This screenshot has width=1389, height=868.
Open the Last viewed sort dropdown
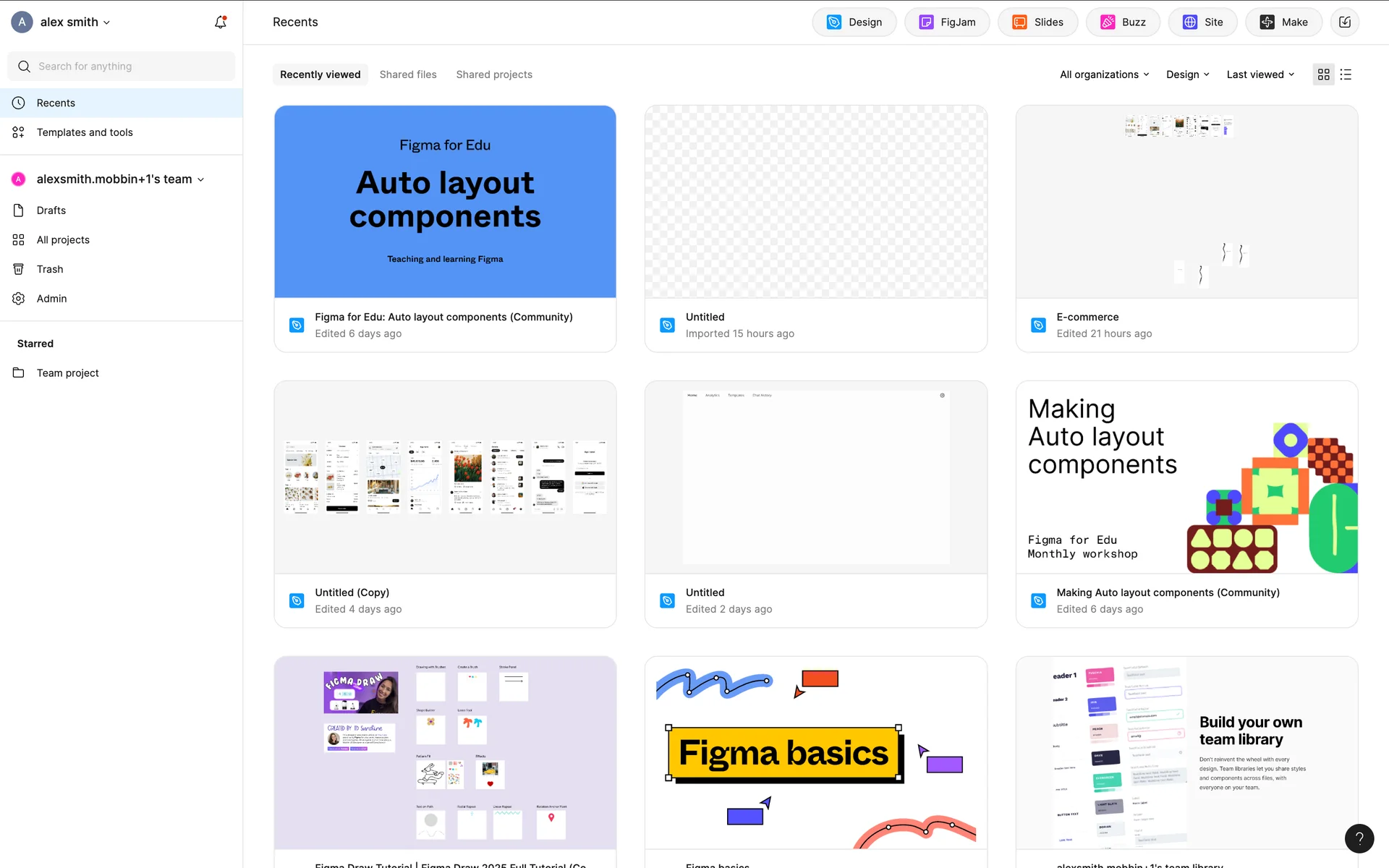click(1260, 75)
